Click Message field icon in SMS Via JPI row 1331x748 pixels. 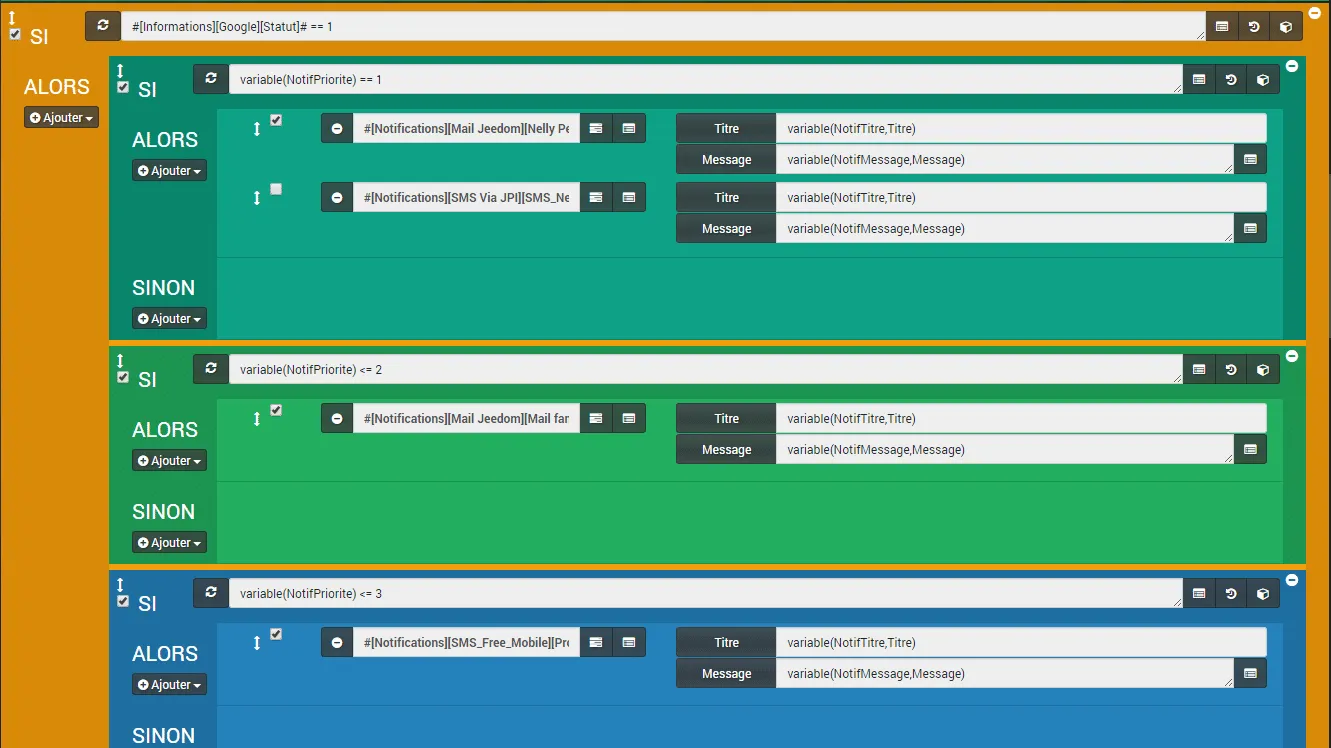point(1250,228)
